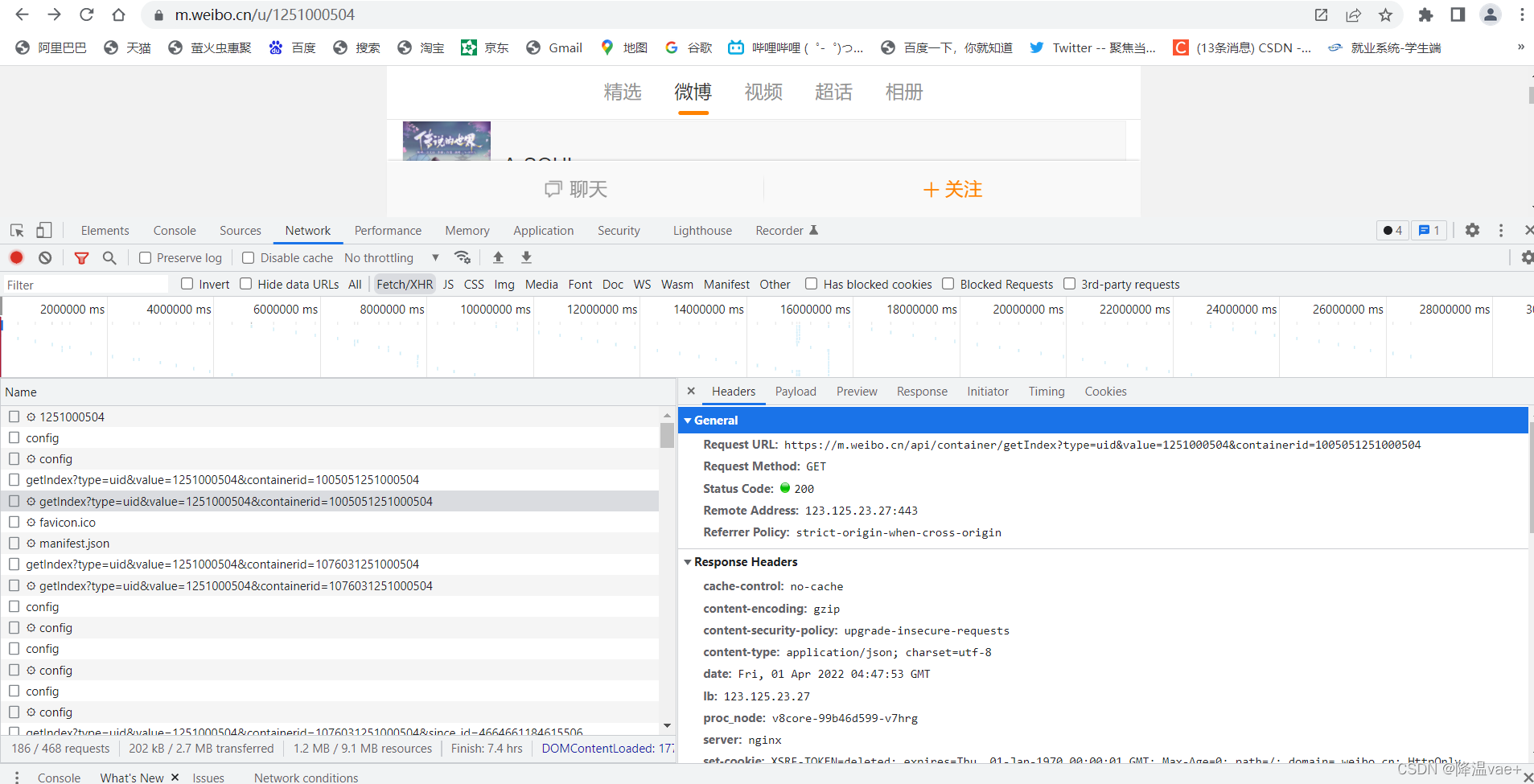This screenshot has width=1534, height=784.
Task: Share this page via the share icon
Action: coord(1353,14)
